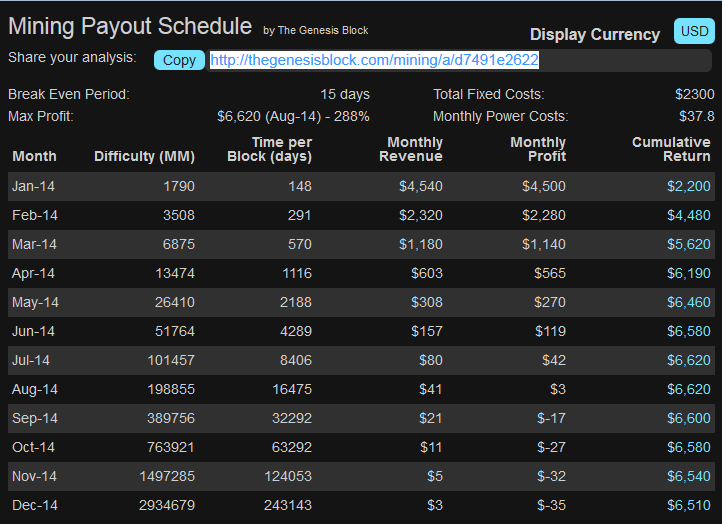Image resolution: width=722 pixels, height=524 pixels.
Task: Select the Jan-14 month cell
Action: [33, 186]
